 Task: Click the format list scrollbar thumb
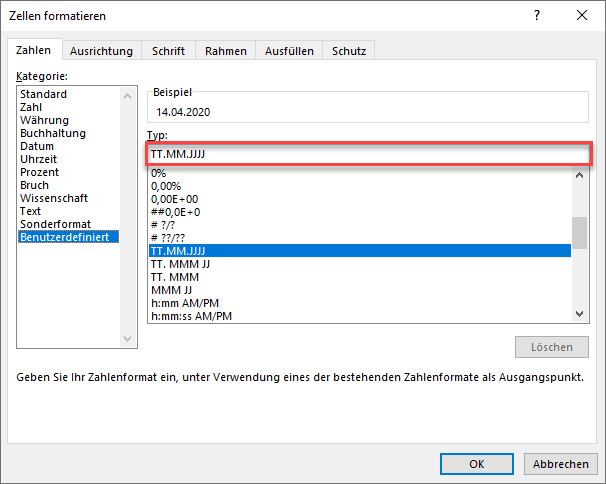click(x=579, y=233)
